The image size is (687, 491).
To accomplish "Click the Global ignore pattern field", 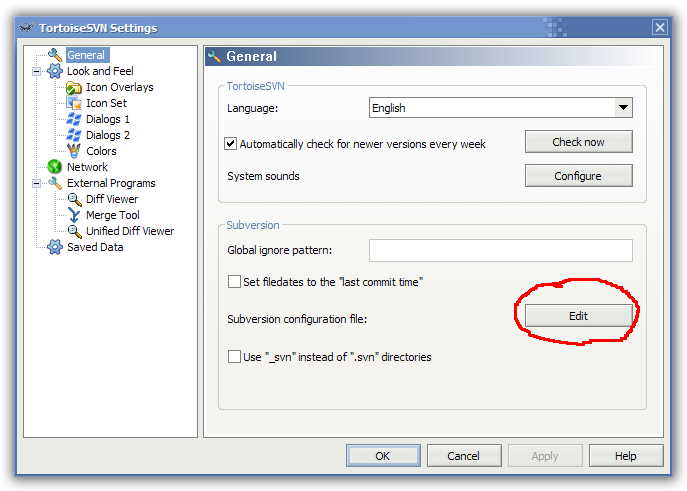I will click(x=501, y=251).
